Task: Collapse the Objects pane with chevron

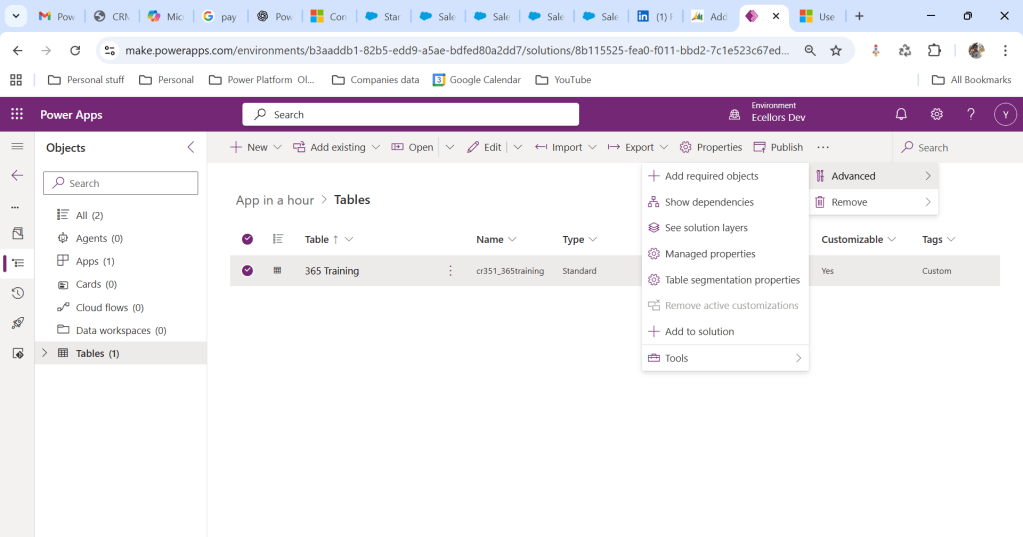Action: [x=191, y=147]
